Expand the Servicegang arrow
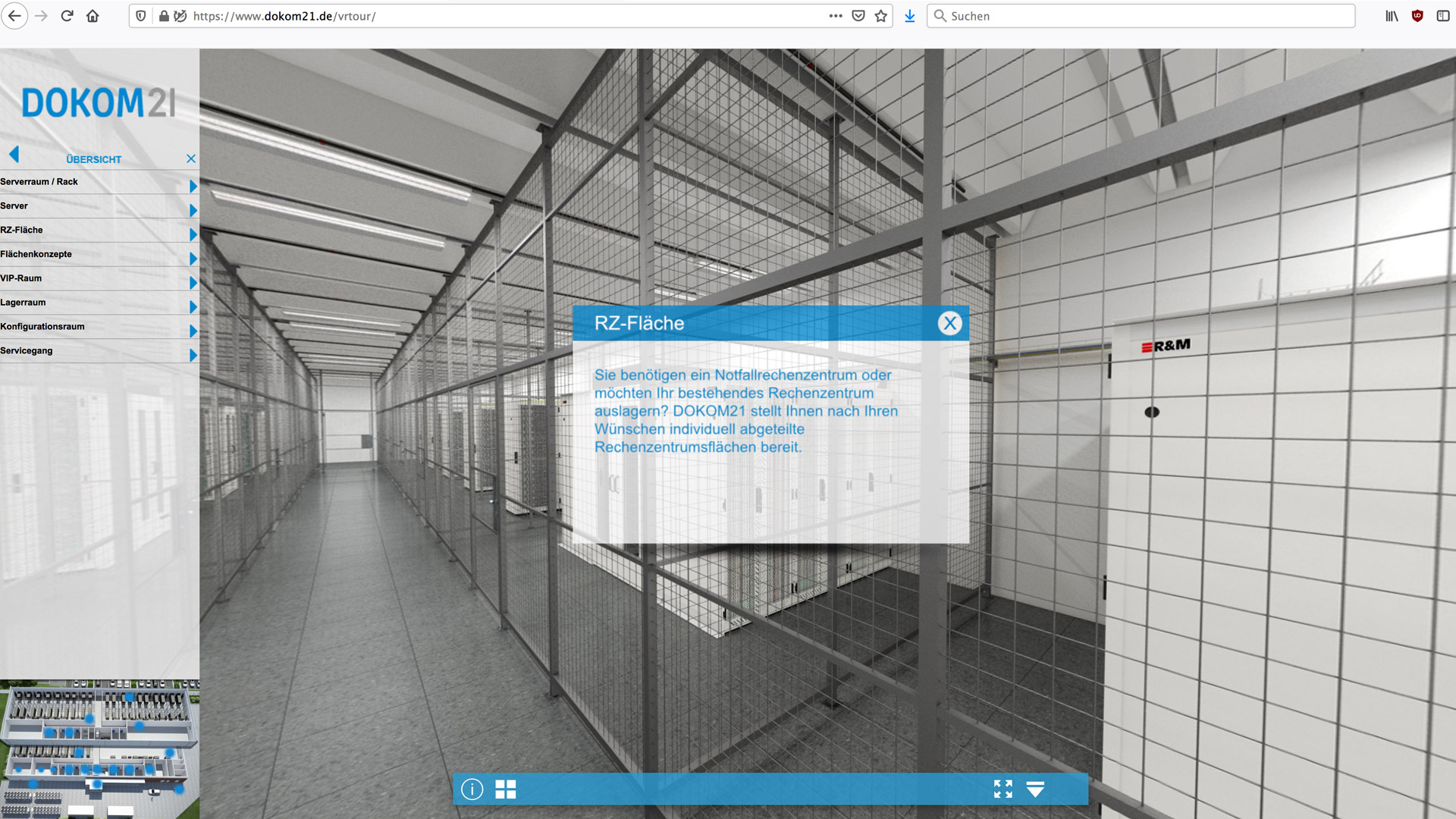This screenshot has height=819, width=1456. click(193, 355)
